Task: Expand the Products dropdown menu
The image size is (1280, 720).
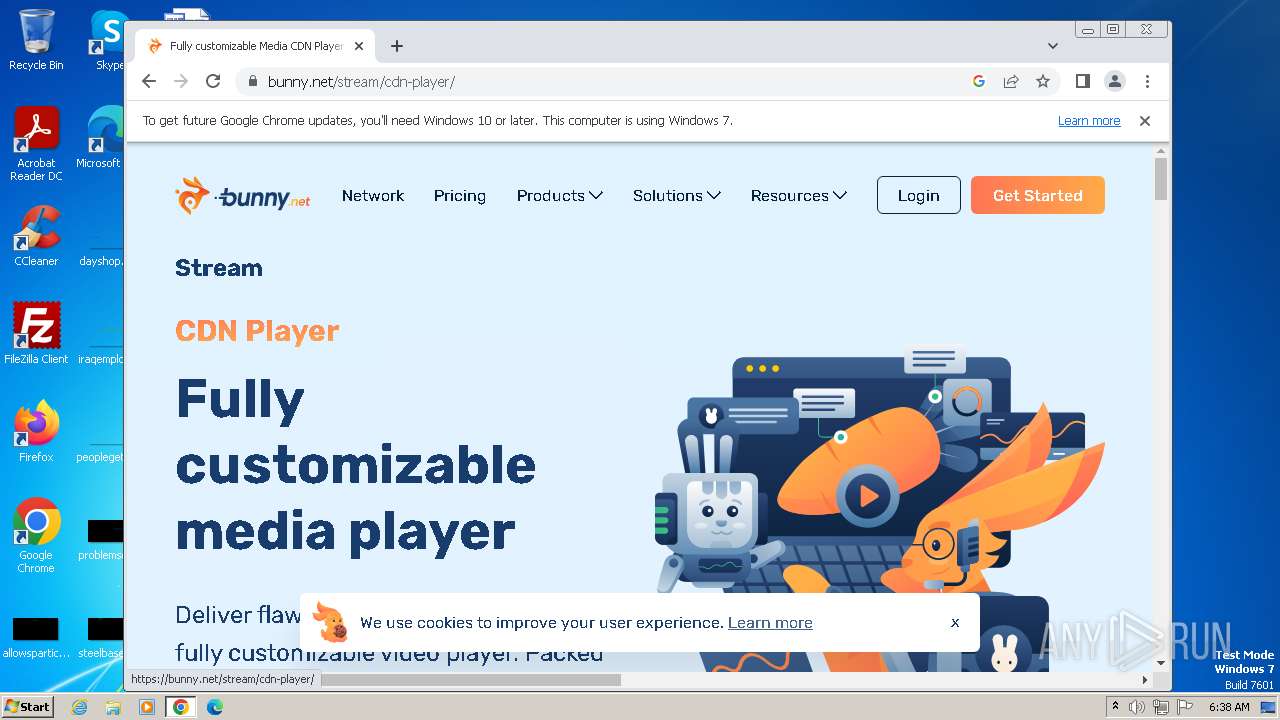Action: tap(560, 196)
